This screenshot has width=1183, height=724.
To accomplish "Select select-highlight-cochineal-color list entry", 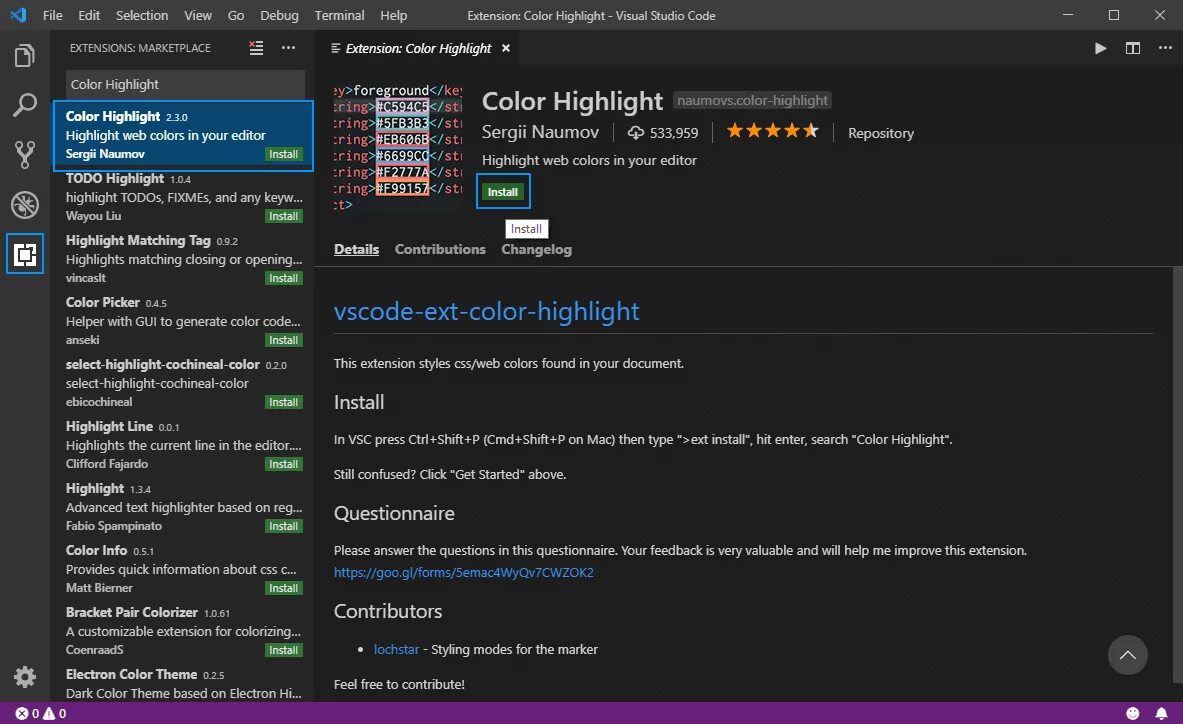I will click(183, 383).
